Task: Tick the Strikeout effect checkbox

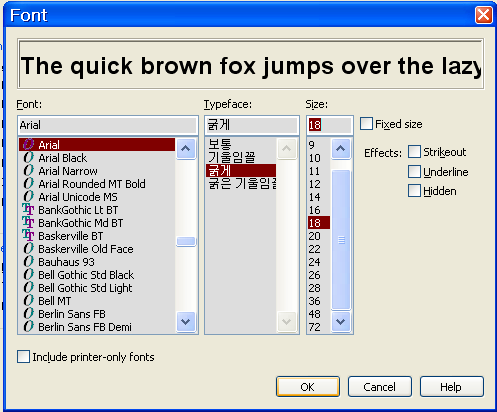Action: (x=414, y=152)
